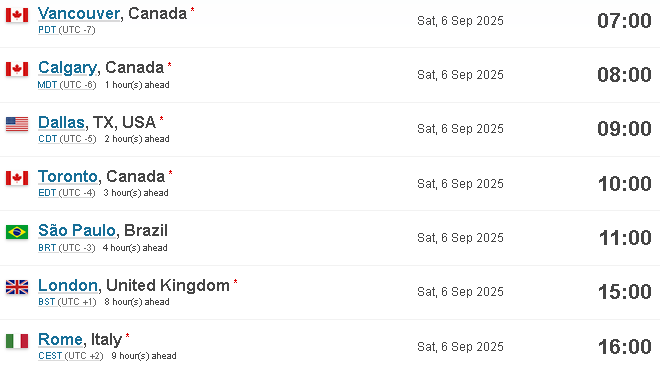
Task: Click the Brazil flag beside São Paulo
Action: coord(17,232)
